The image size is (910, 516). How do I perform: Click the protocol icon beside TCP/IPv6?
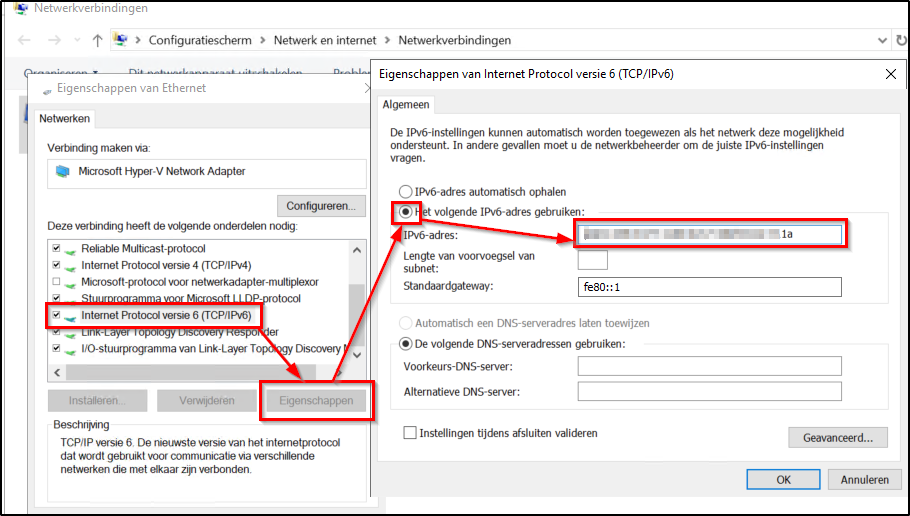70,317
